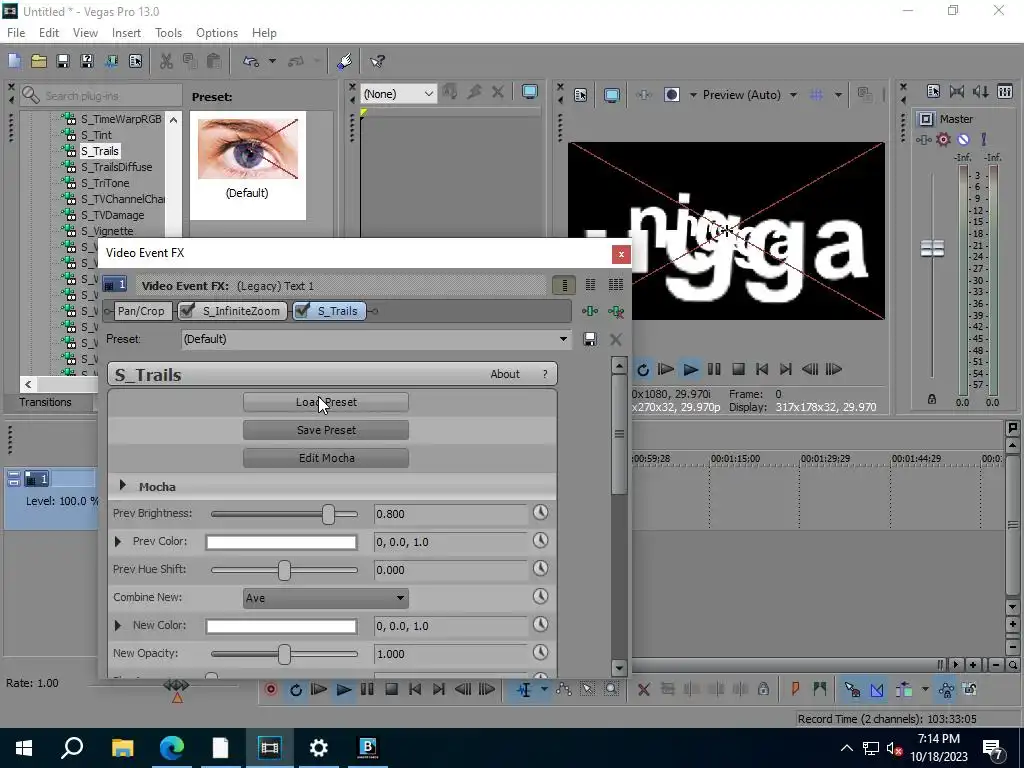Expand the Mocha section
The width and height of the screenshot is (1024, 768).
pos(123,486)
